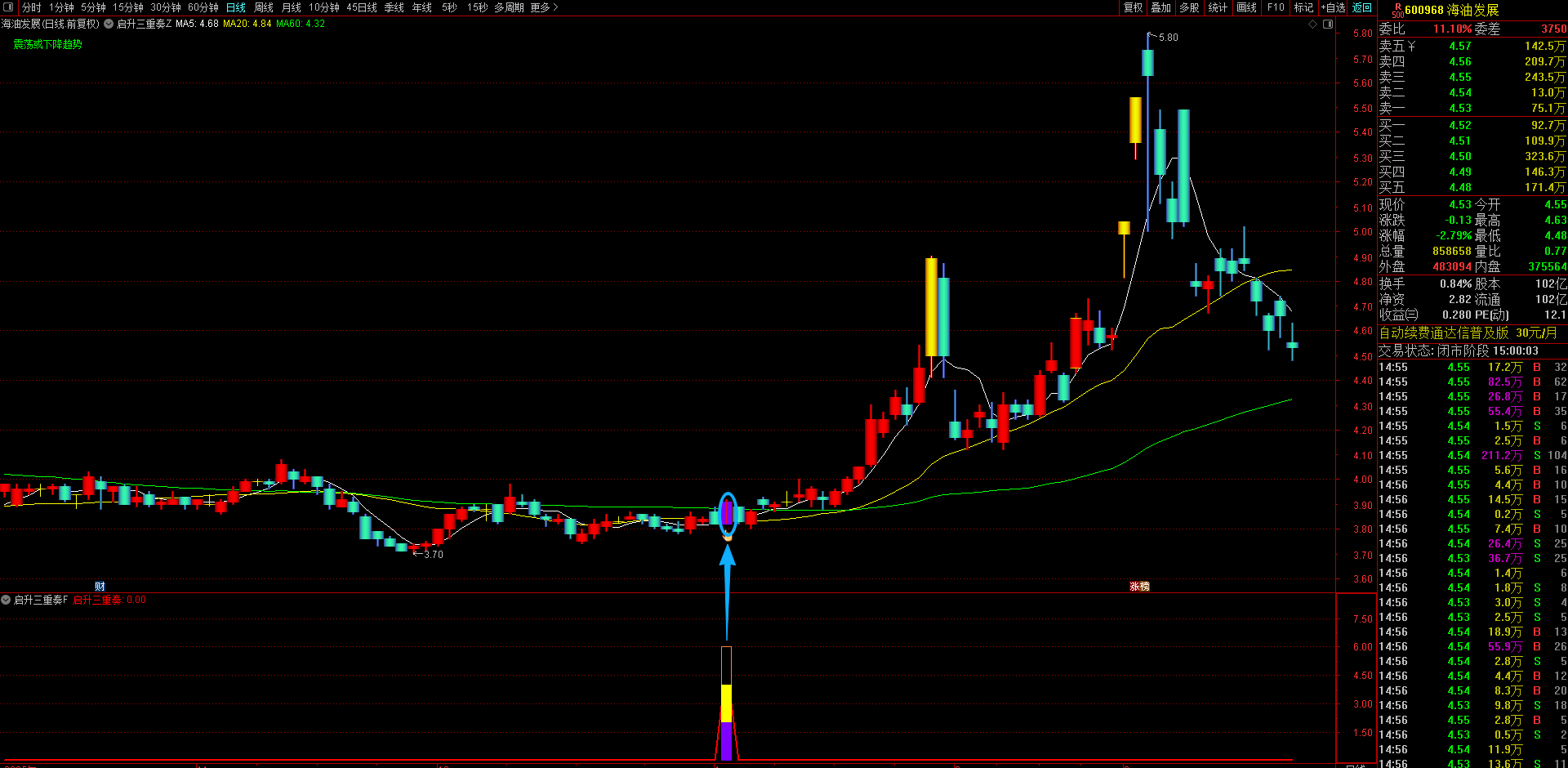This screenshot has height=768, width=1568.
Task: Select the 1分钟 period
Action: point(62,7)
